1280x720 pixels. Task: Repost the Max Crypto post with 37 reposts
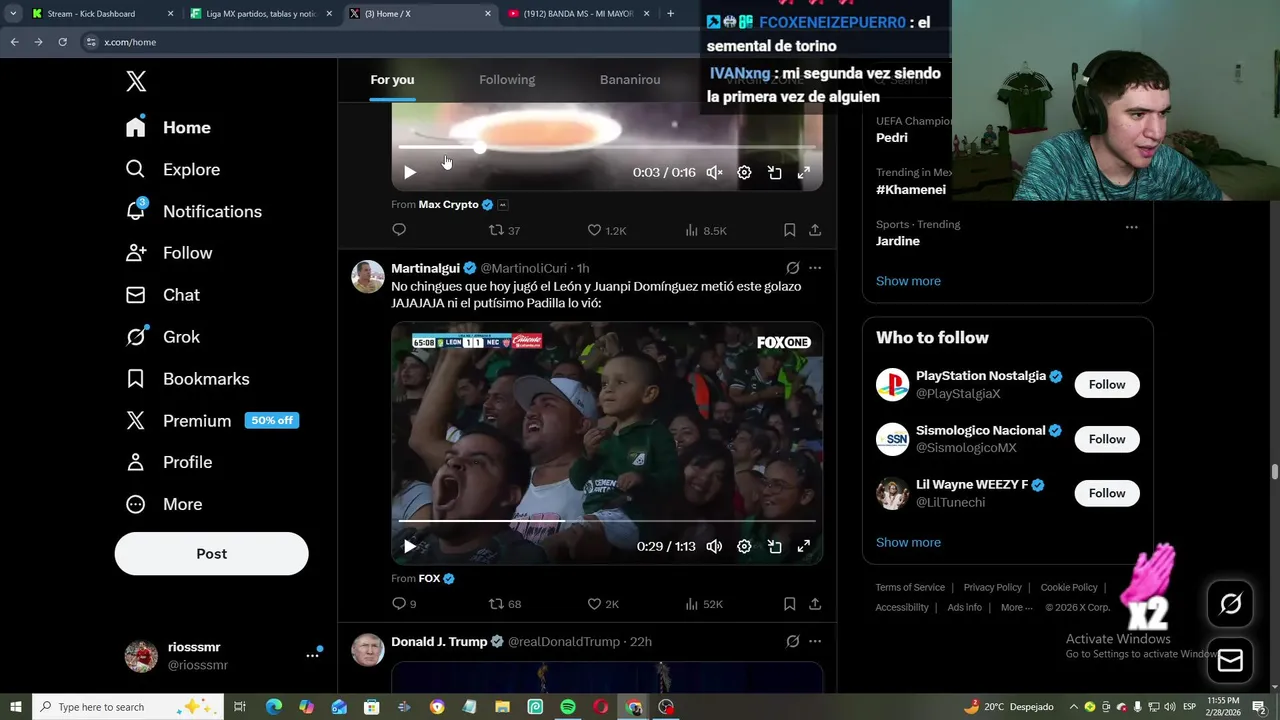tap(504, 230)
